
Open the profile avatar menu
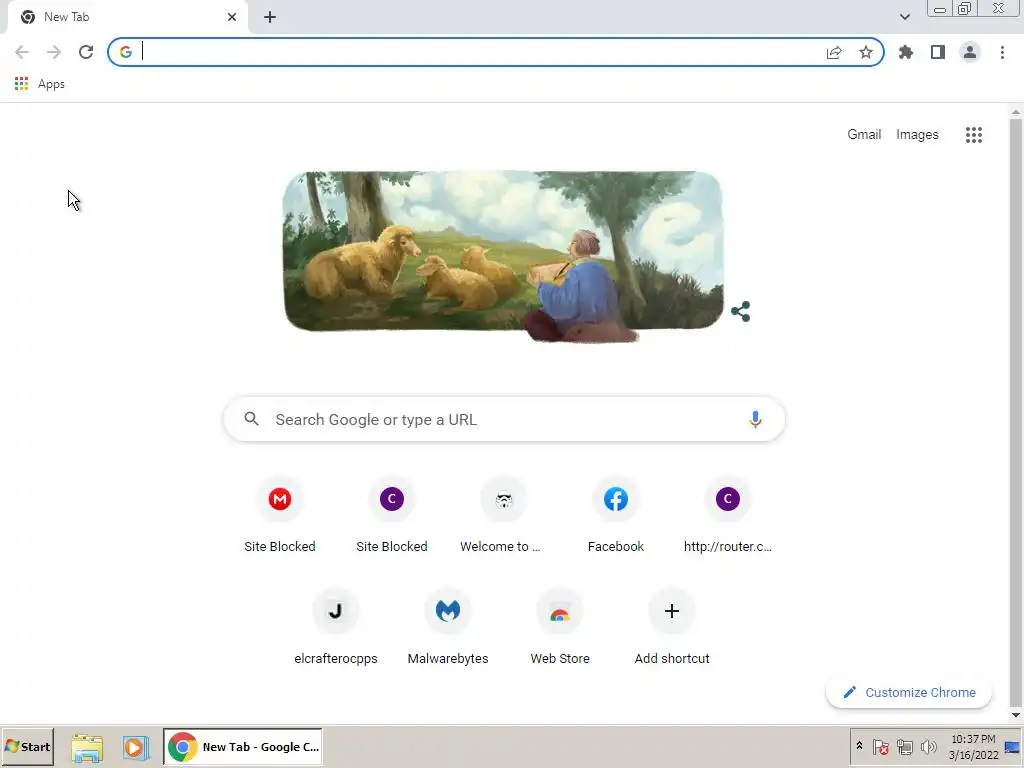[x=970, y=52]
